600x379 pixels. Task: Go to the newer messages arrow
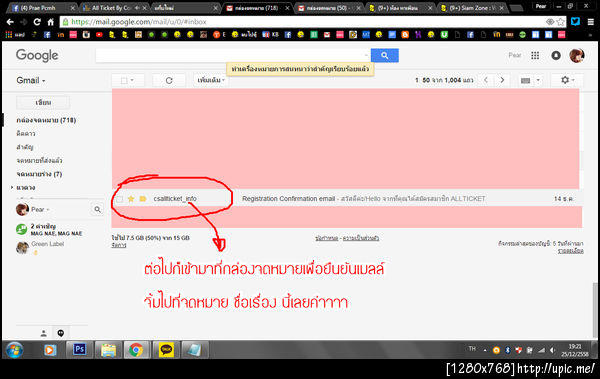pyautogui.click(x=486, y=80)
